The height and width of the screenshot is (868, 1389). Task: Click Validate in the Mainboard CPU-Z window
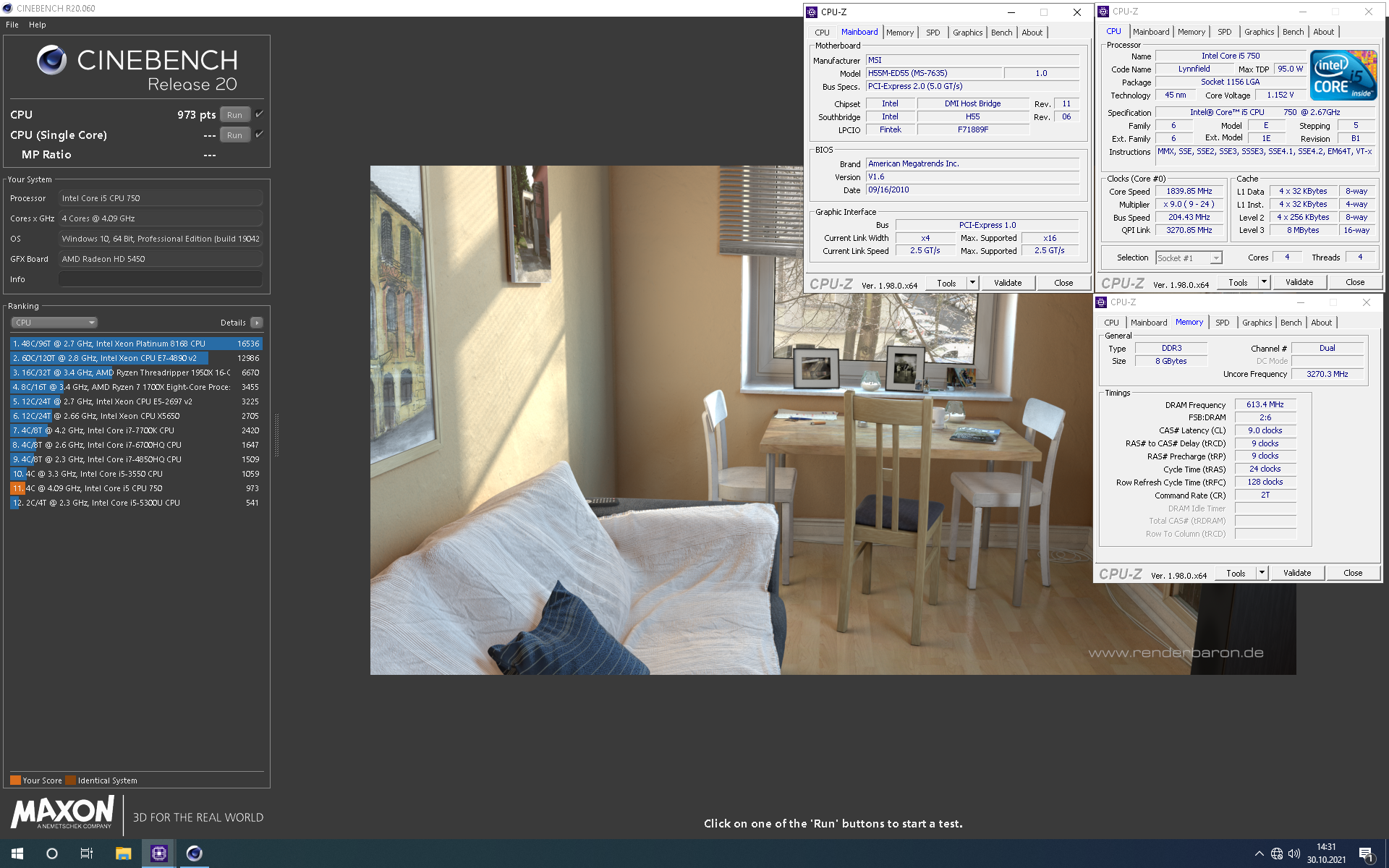pyautogui.click(x=1007, y=283)
